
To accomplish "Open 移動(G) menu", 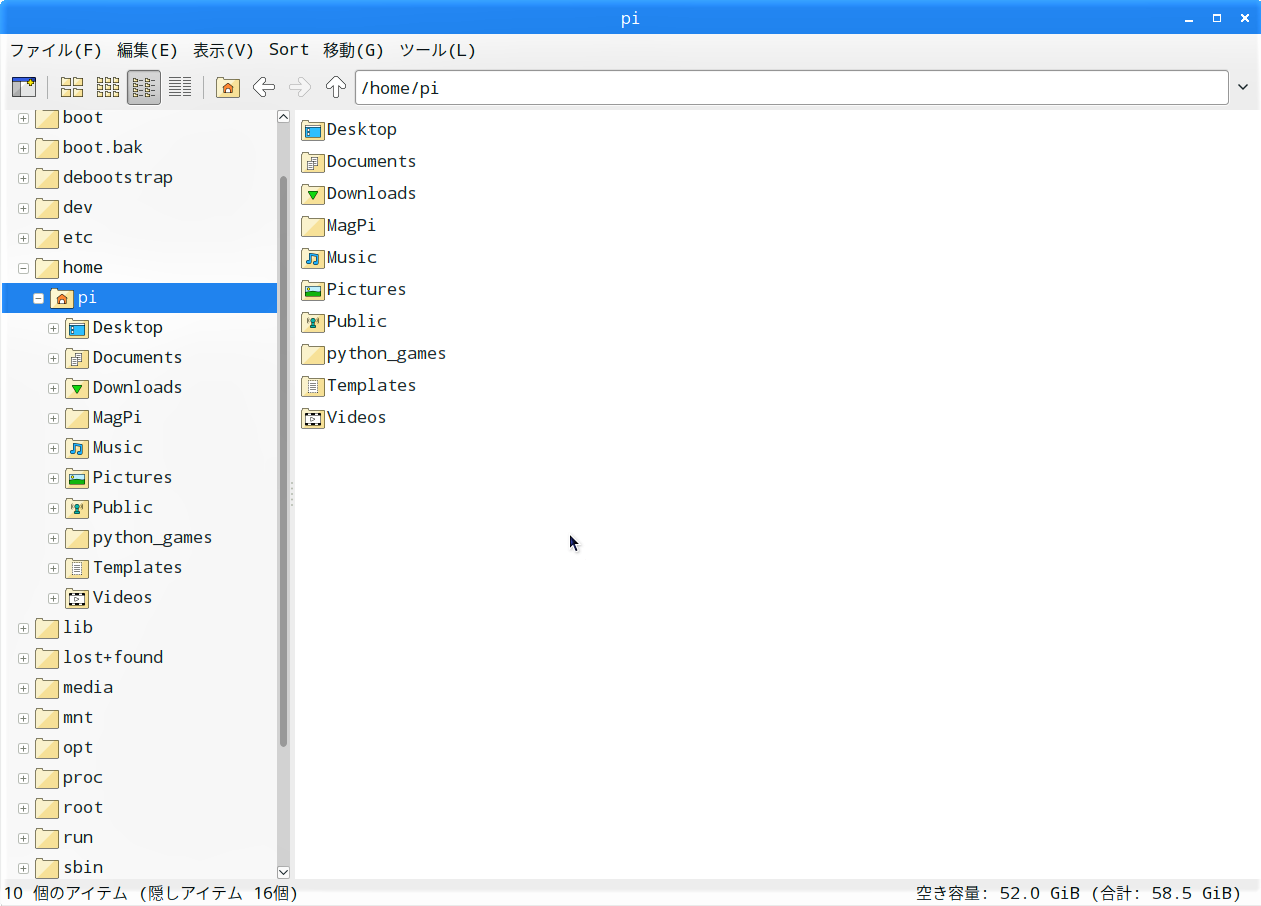I will tap(353, 50).
